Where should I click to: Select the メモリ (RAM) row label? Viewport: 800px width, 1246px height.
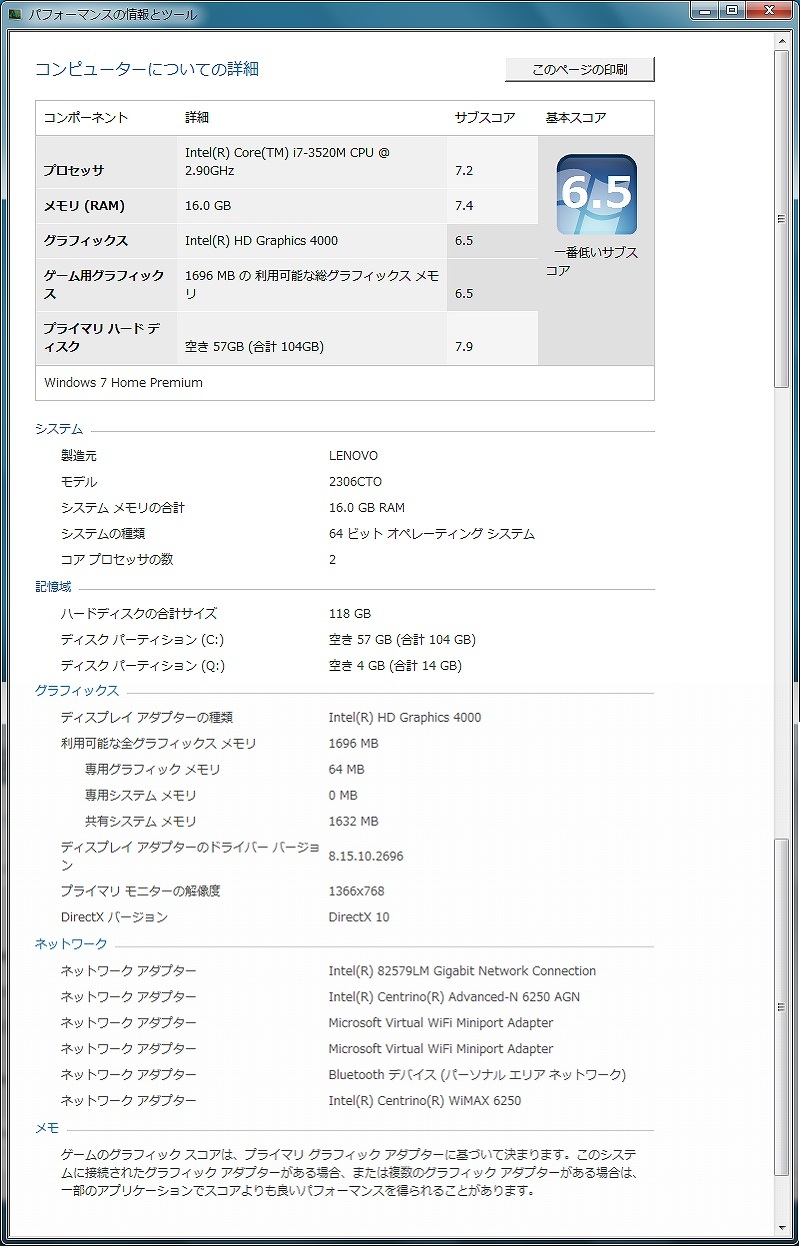(x=83, y=206)
